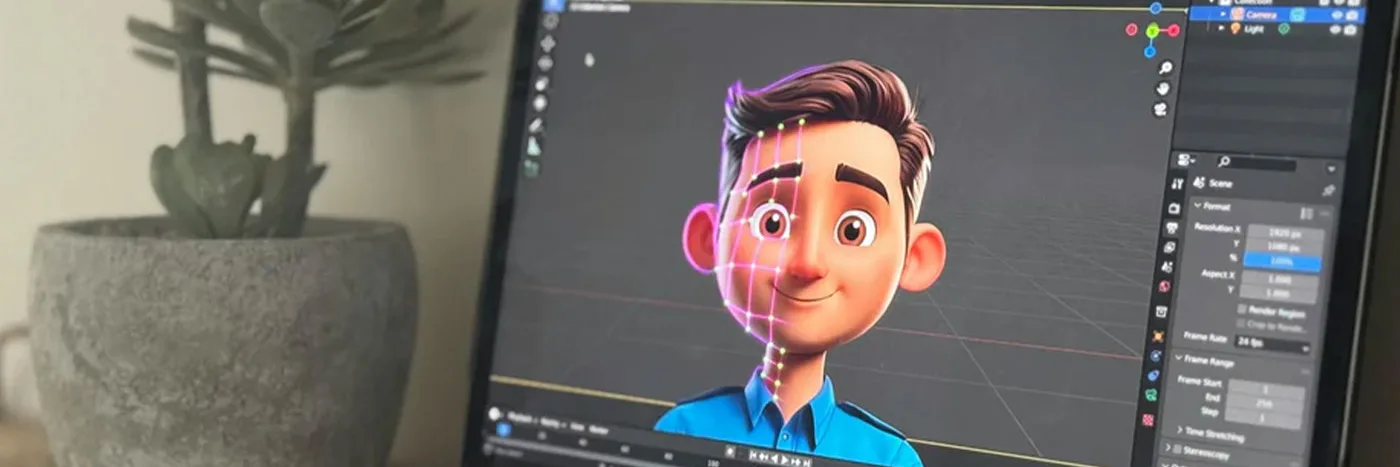Open the Frame Rate dropdown

1272,345
